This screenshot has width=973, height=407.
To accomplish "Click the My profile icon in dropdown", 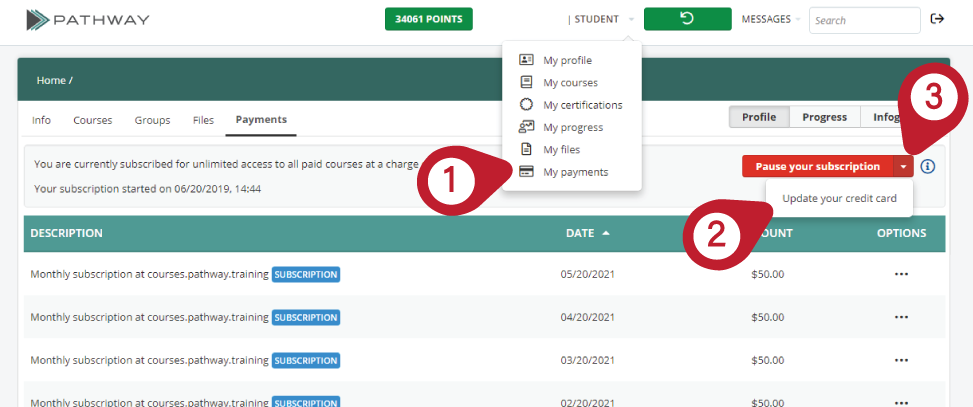I will (526, 60).
